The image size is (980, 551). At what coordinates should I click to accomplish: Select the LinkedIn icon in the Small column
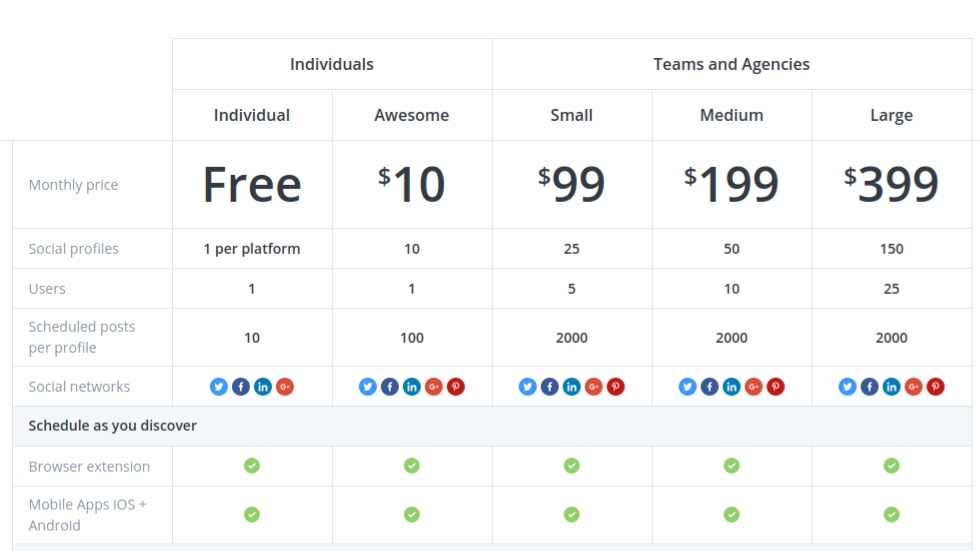[572, 387]
